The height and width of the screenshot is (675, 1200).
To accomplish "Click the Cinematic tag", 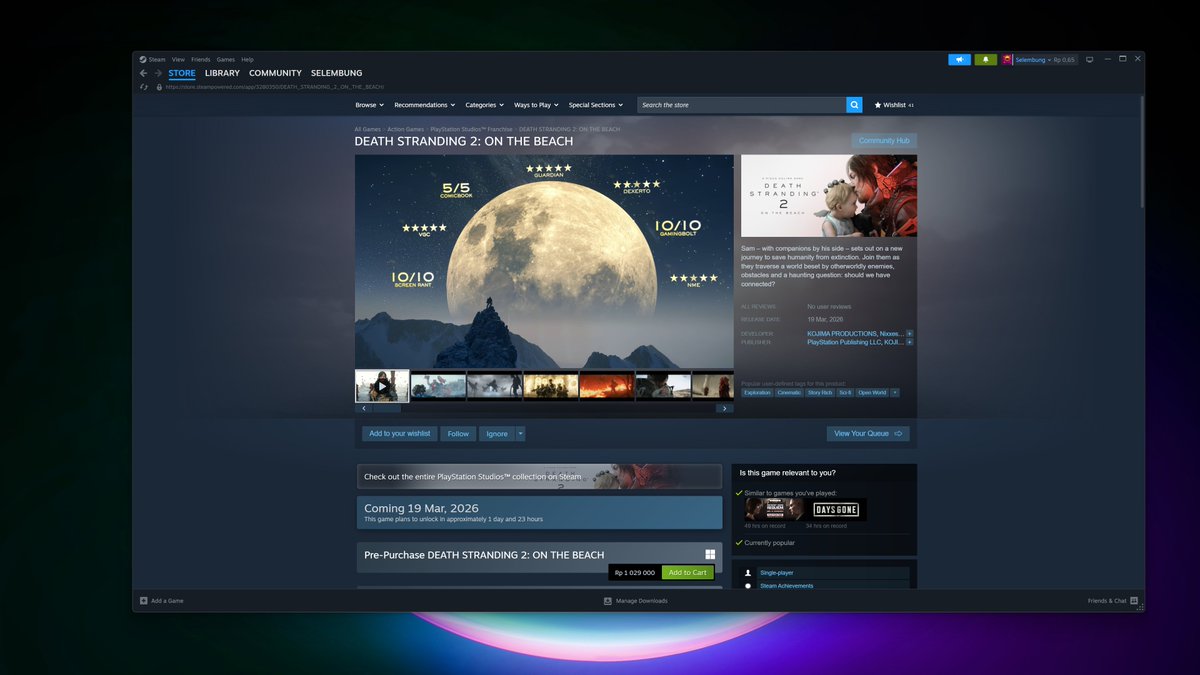I will point(789,393).
